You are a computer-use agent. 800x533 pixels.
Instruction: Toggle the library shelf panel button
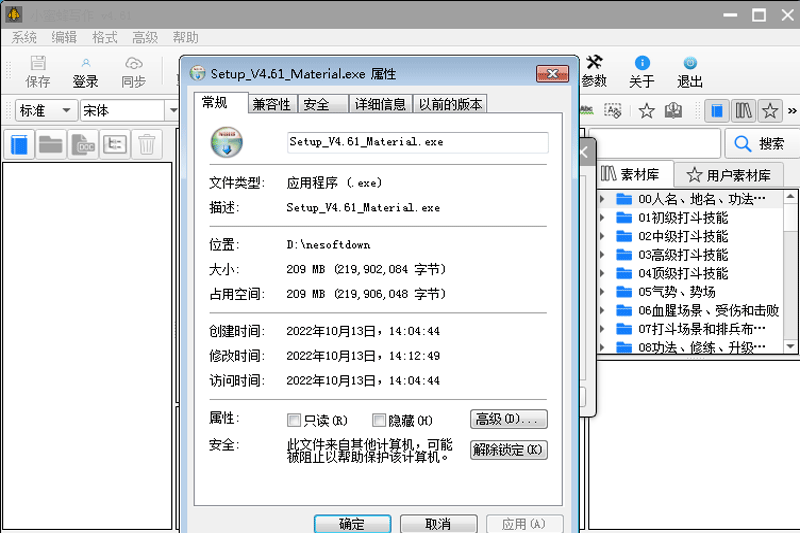tap(743, 111)
